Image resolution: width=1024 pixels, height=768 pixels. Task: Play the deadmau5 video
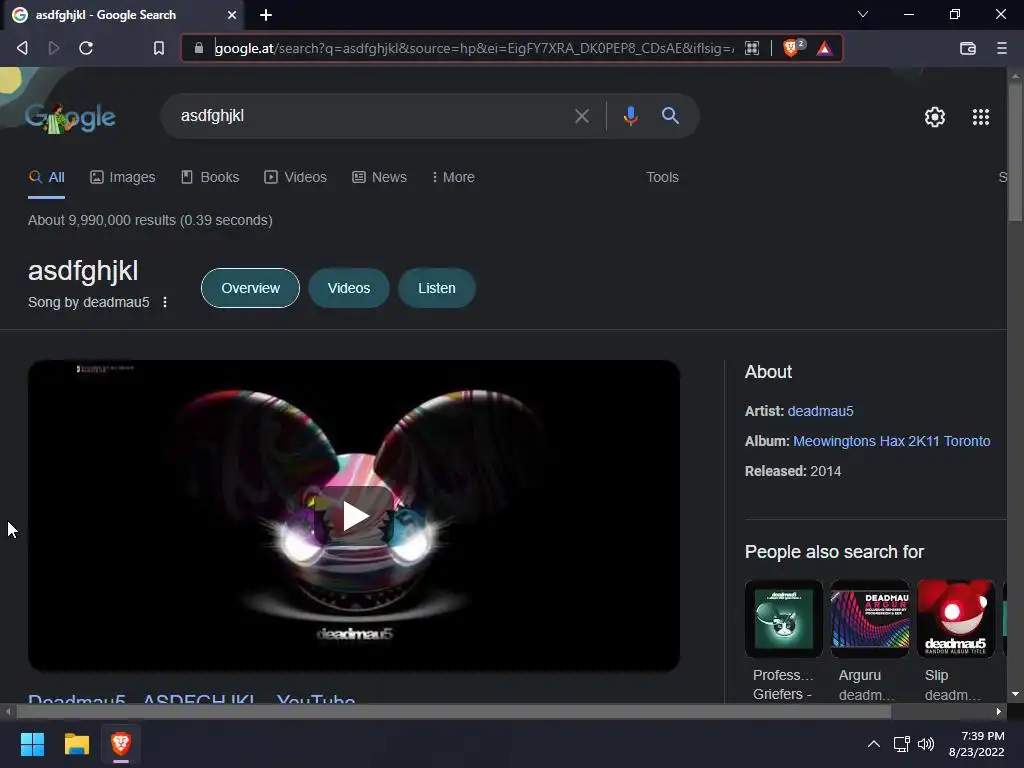point(355,516)
